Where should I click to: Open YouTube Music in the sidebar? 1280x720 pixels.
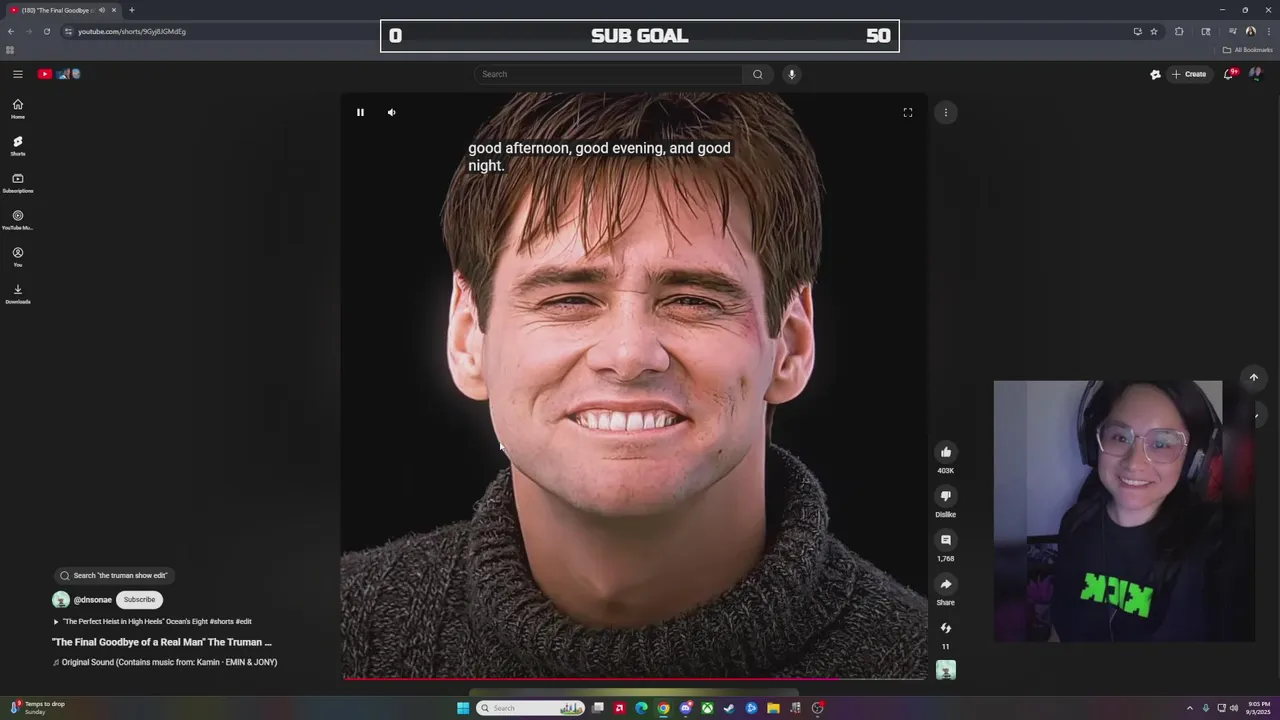pyautogui.click(x=18, y=220)
